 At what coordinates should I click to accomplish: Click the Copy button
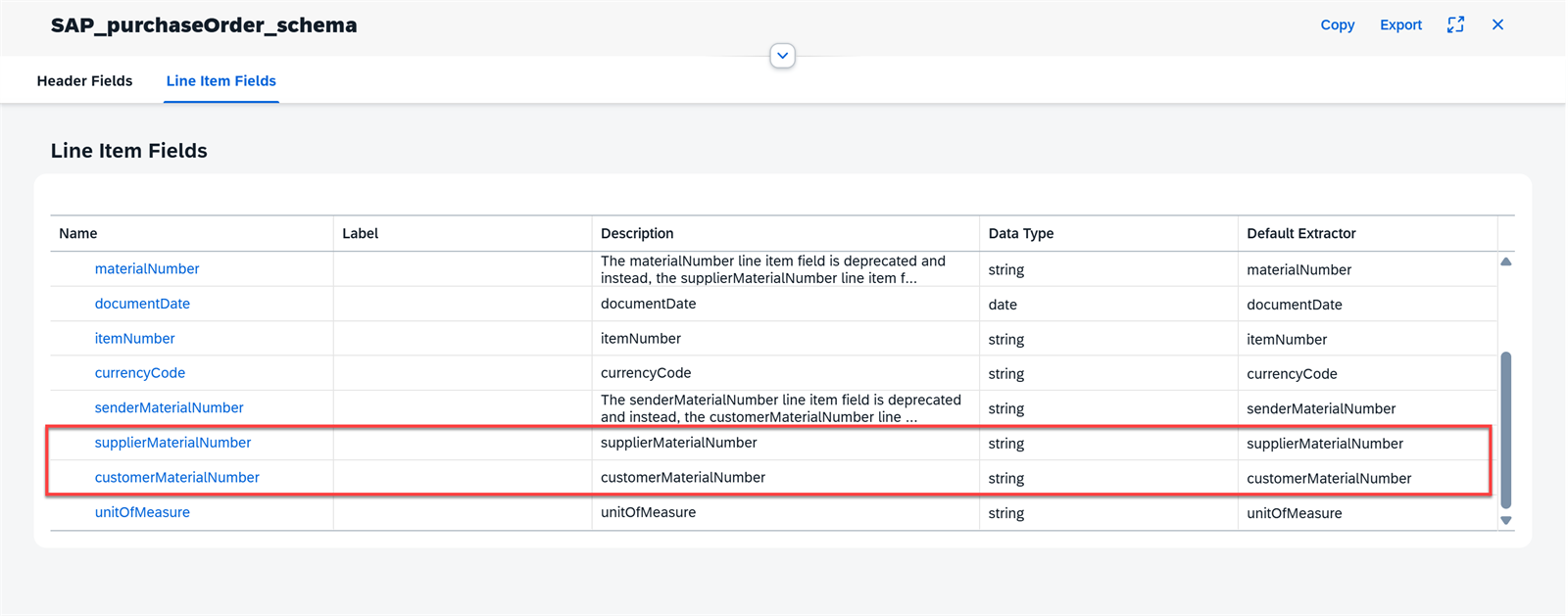click(x=1337, y=24)
